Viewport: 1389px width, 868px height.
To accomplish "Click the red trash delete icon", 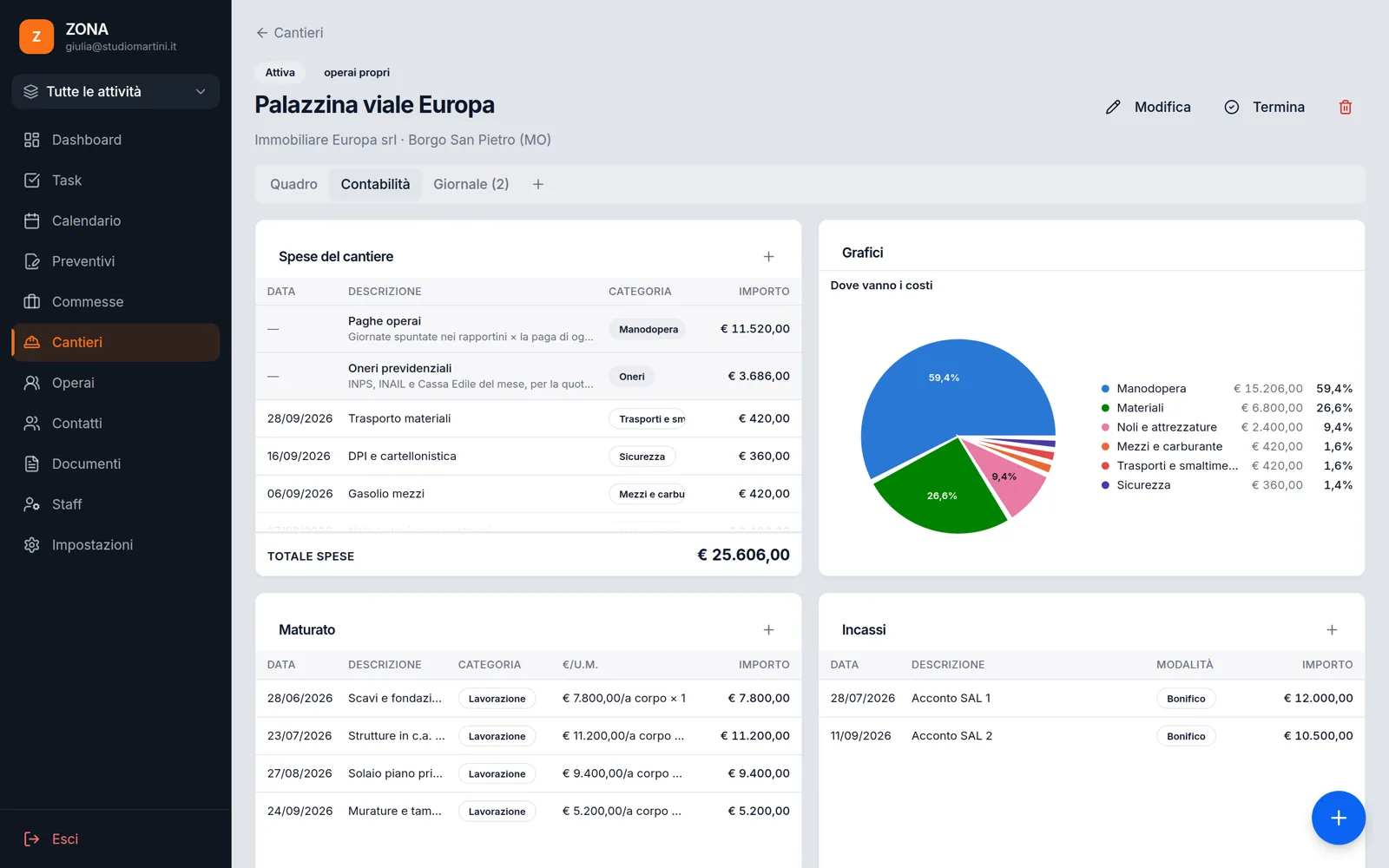I will click(1346, 107).
